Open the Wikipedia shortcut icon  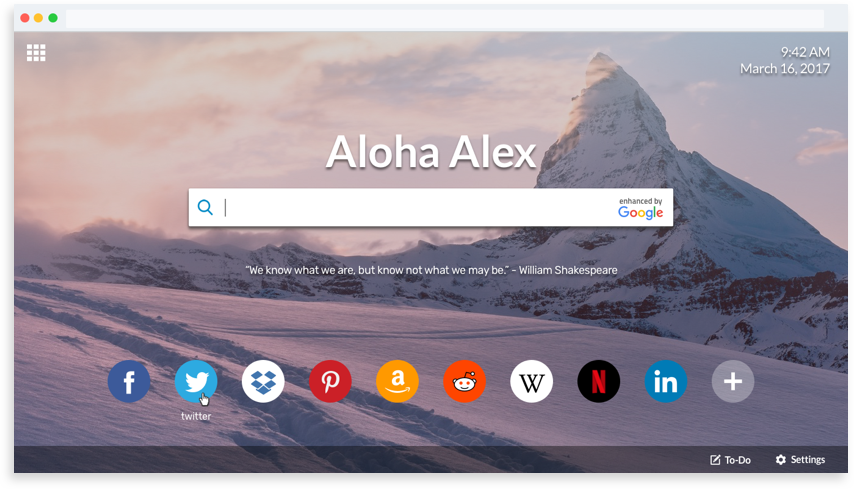pyautogui.click(x=532, y=381)
